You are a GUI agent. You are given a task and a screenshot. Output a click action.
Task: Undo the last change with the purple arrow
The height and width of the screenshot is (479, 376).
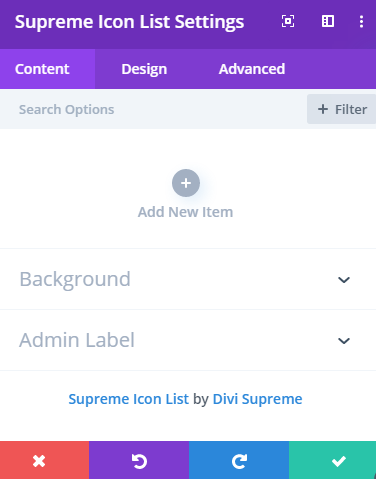pos(139,460)
